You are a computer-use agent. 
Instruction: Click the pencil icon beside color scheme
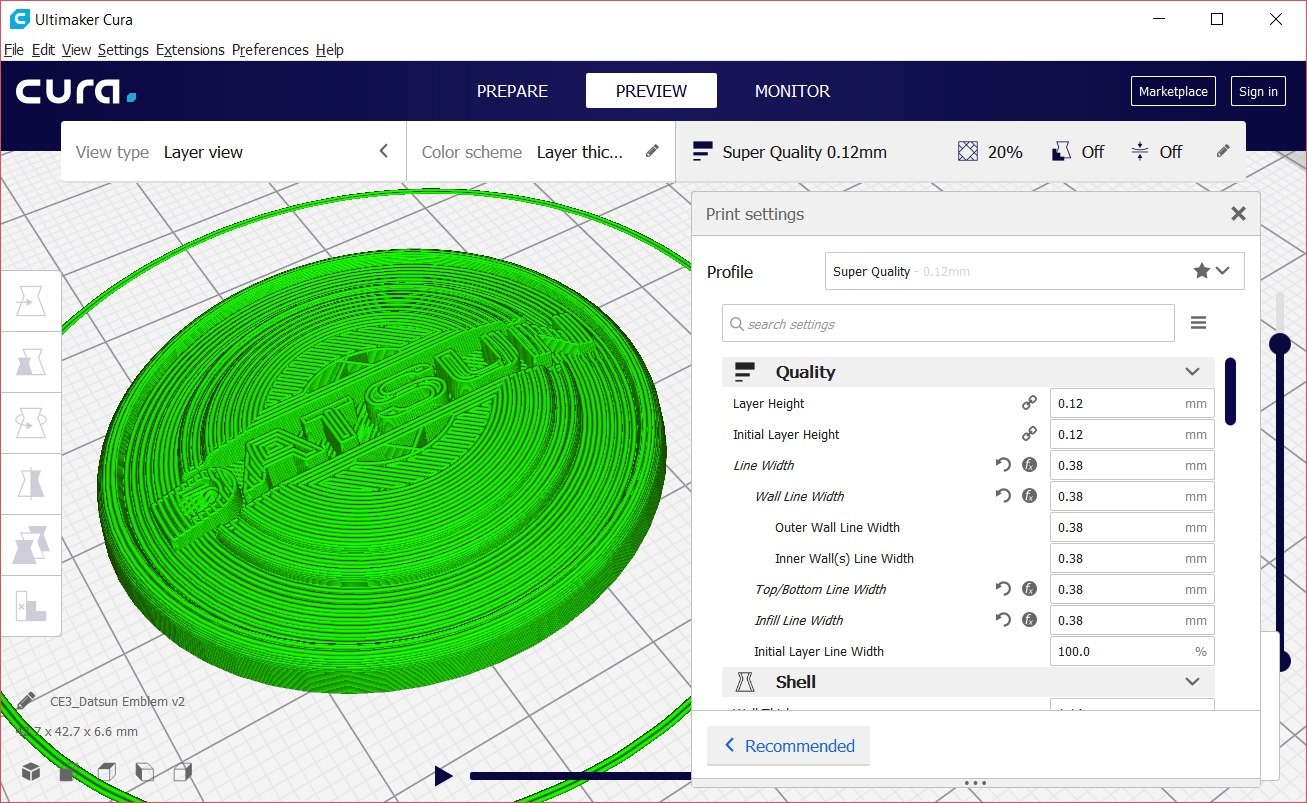(652, 152)
